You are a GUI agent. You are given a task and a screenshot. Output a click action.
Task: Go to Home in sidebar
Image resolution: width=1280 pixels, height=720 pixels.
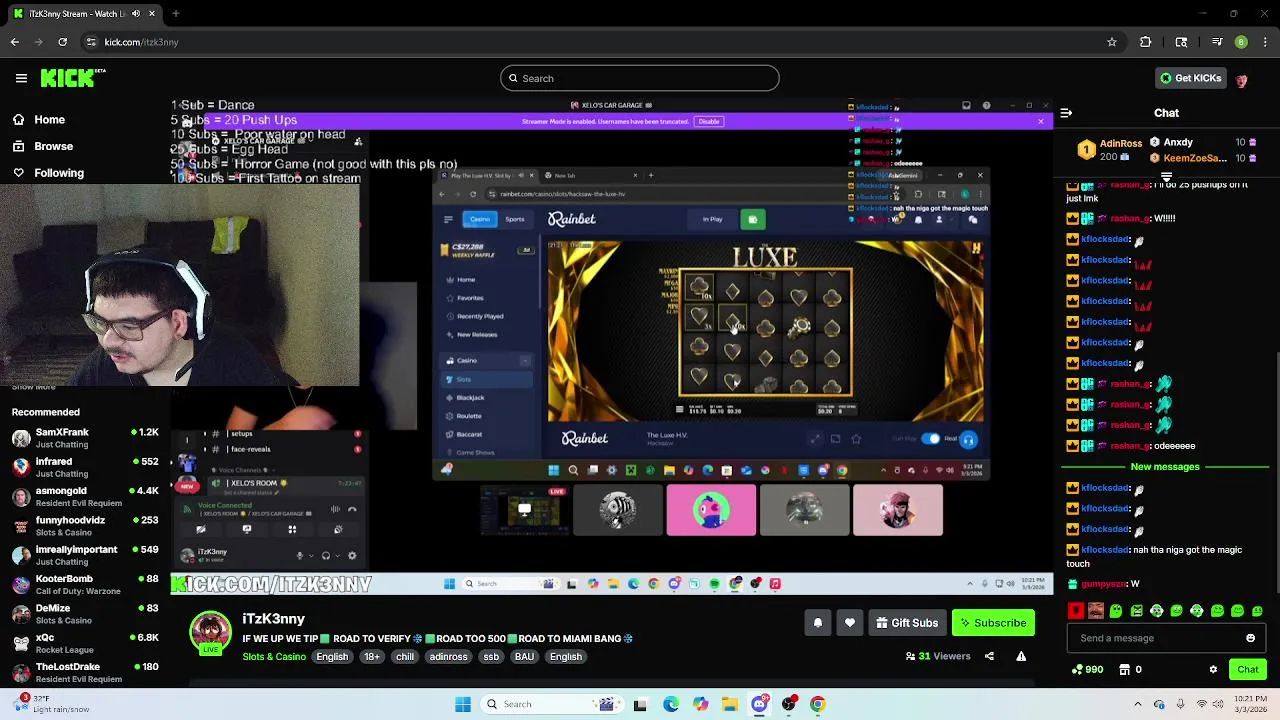click(x=38, y=120)
